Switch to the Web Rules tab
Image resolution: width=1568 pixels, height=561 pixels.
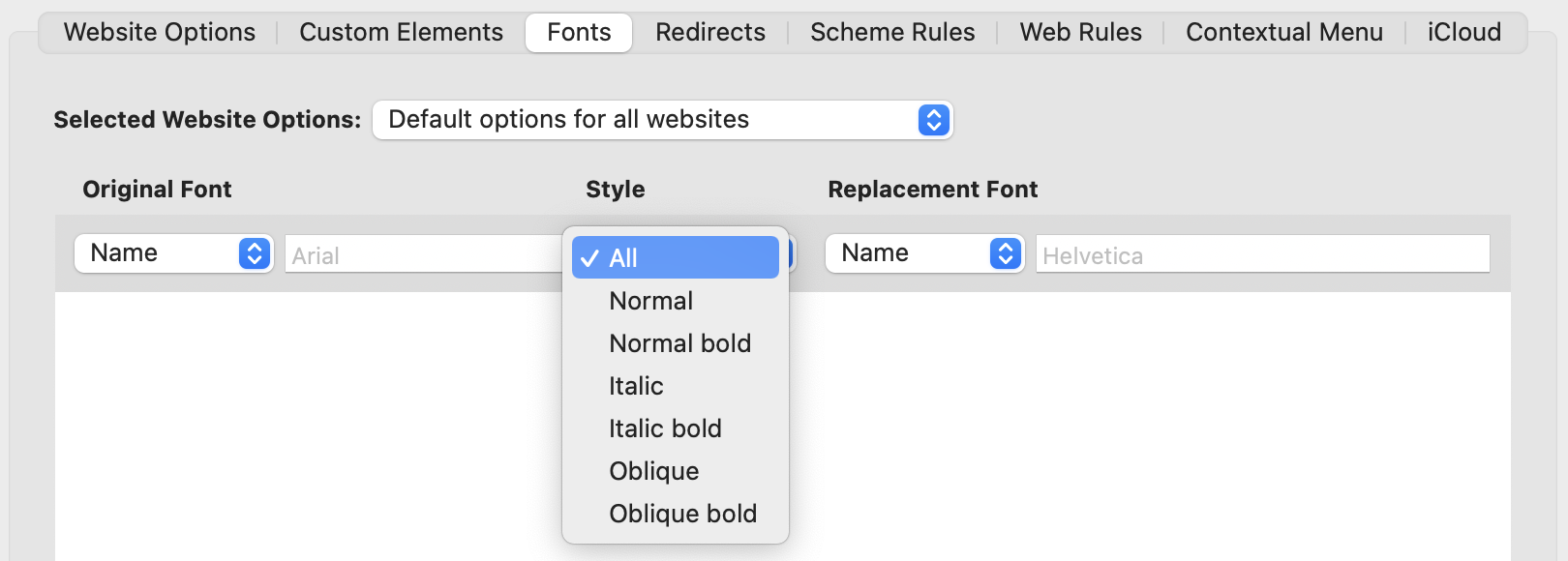click(1080, 33)
